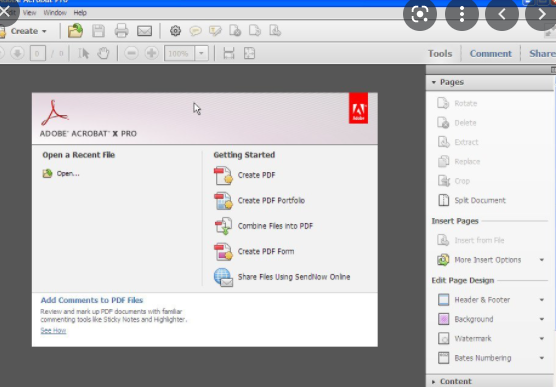Go to next image with right chevron
This screenshot has height=387, width=556.
[x=541, y=14]
